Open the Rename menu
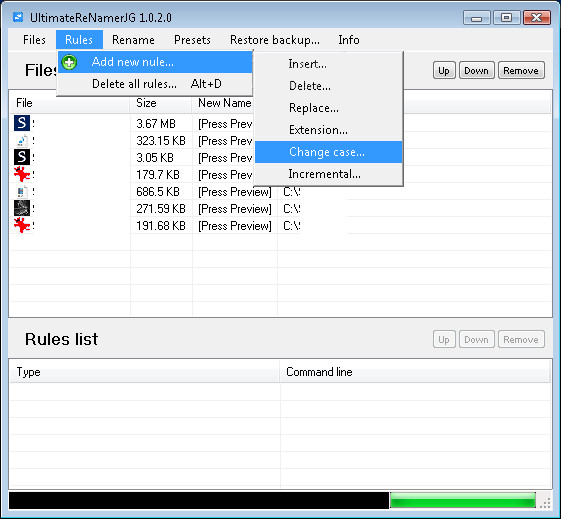 pos(133,40)
